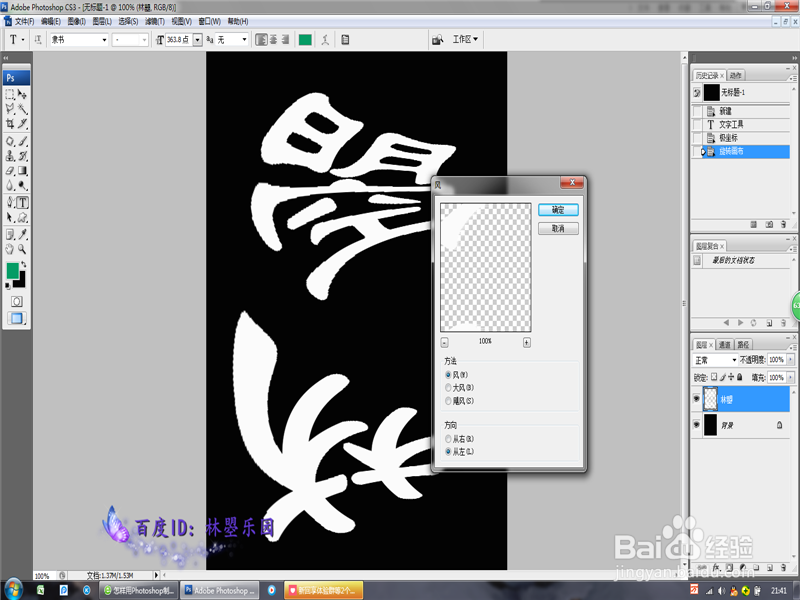Viewport: 800px width, 600px height.
Task: Toggle the character and paragraph palettes
Action: (x=345, y=40)
